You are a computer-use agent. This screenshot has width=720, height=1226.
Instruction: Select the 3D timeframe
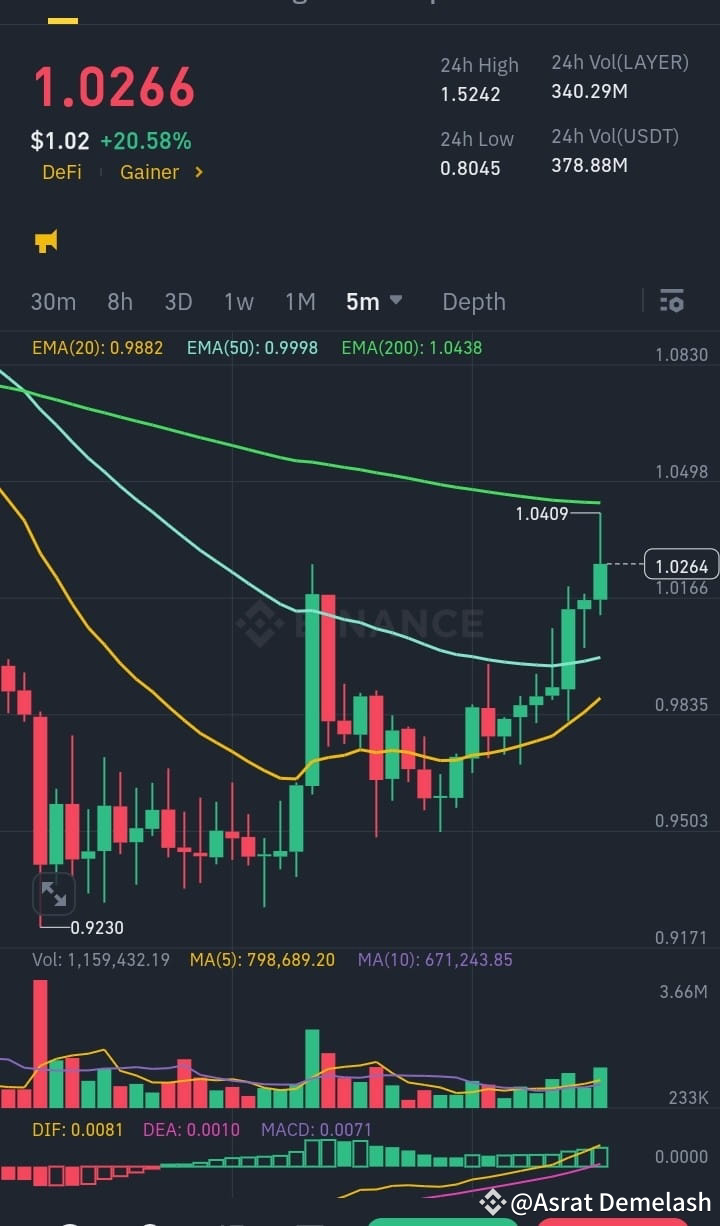click(x=178, y=301)
